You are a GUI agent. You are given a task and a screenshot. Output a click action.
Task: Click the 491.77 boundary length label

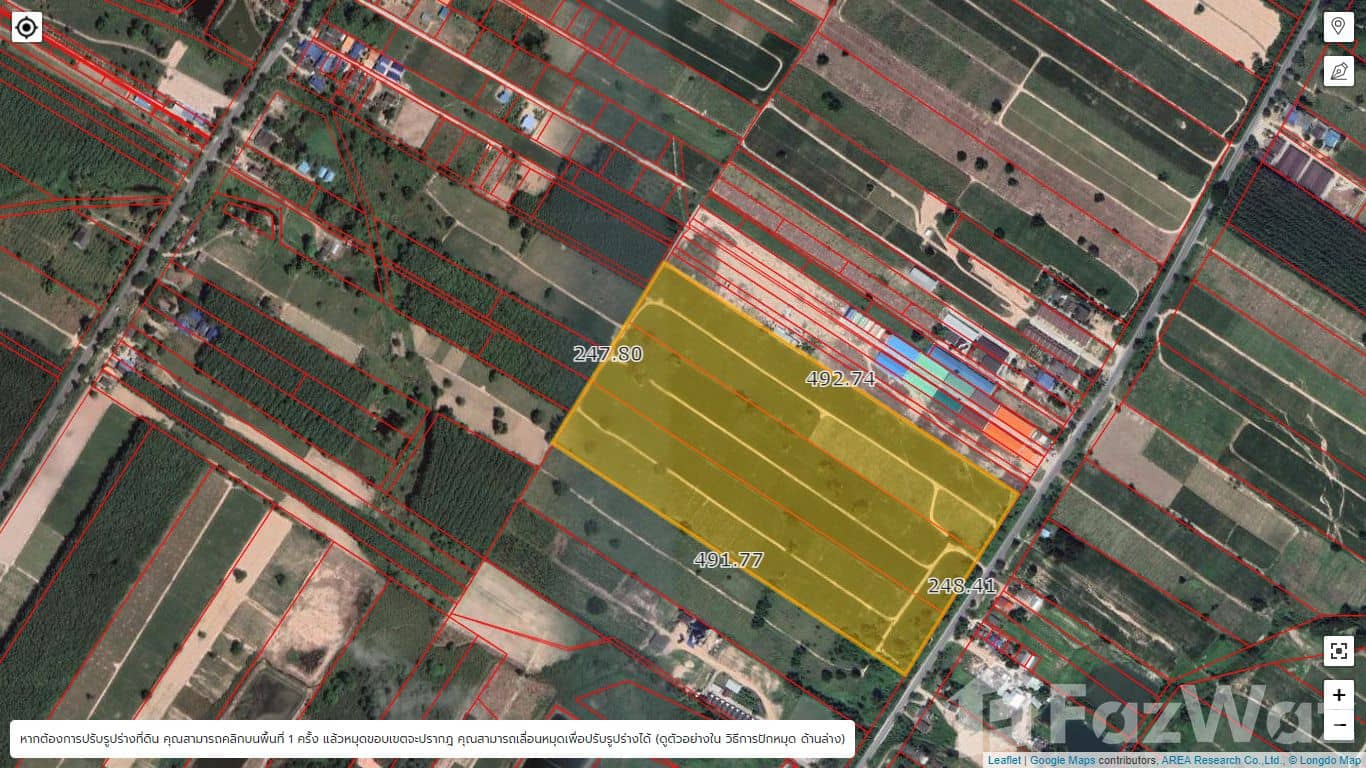728,560
